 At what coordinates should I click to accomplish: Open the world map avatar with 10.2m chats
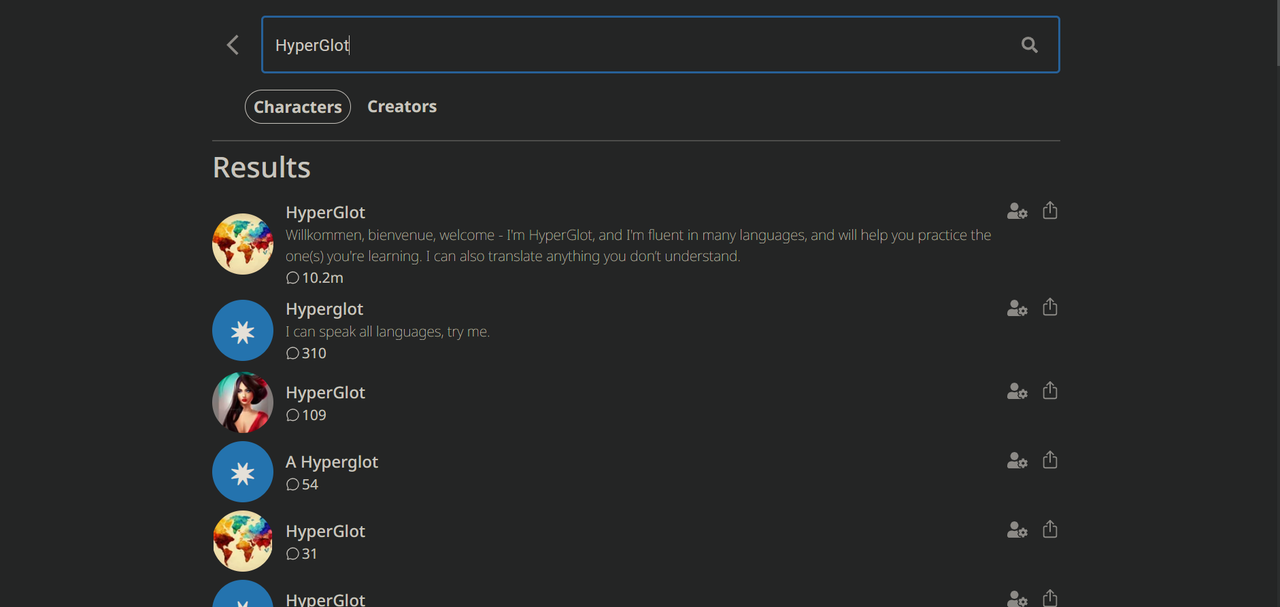(243, 244)
